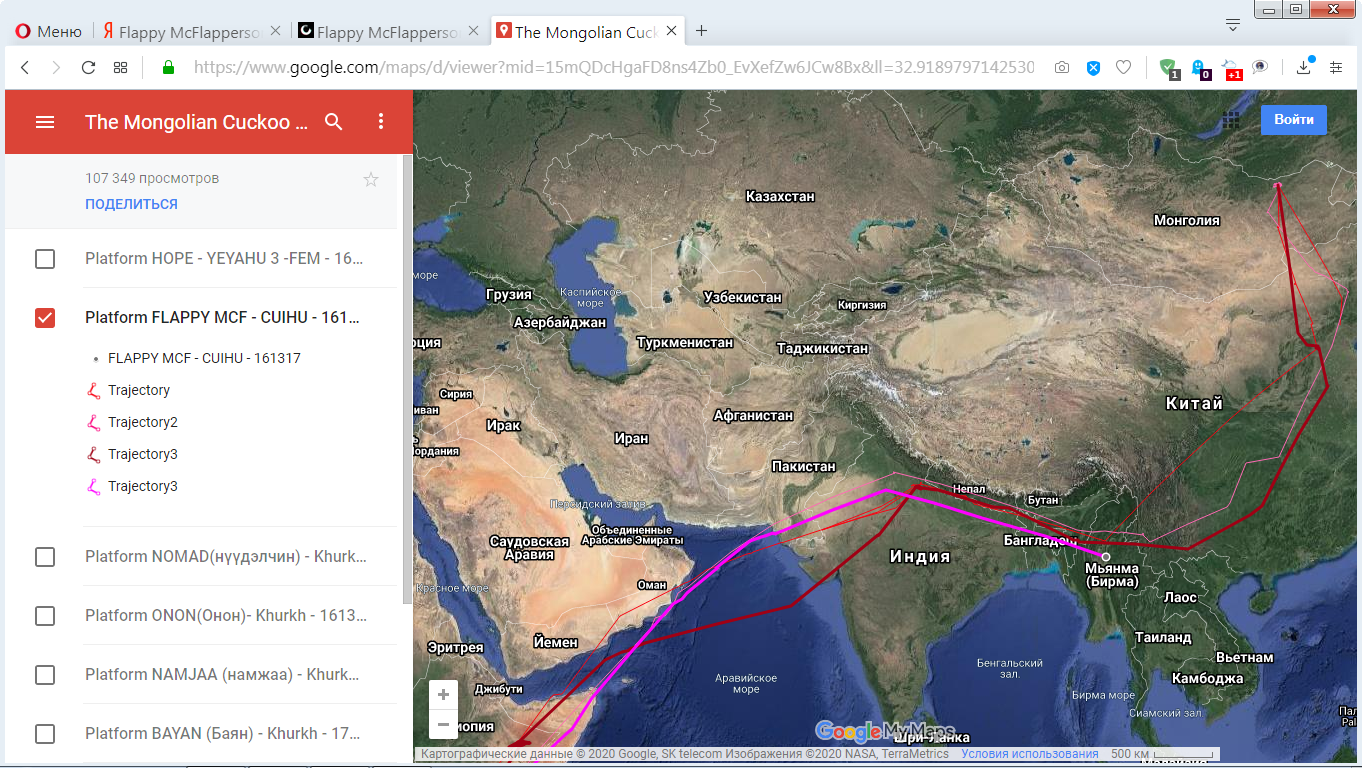Screen dimensions: 1362x768
Task: Click the ПОДЕЛИТЬСЯ share link
Action: click(131, 204)
